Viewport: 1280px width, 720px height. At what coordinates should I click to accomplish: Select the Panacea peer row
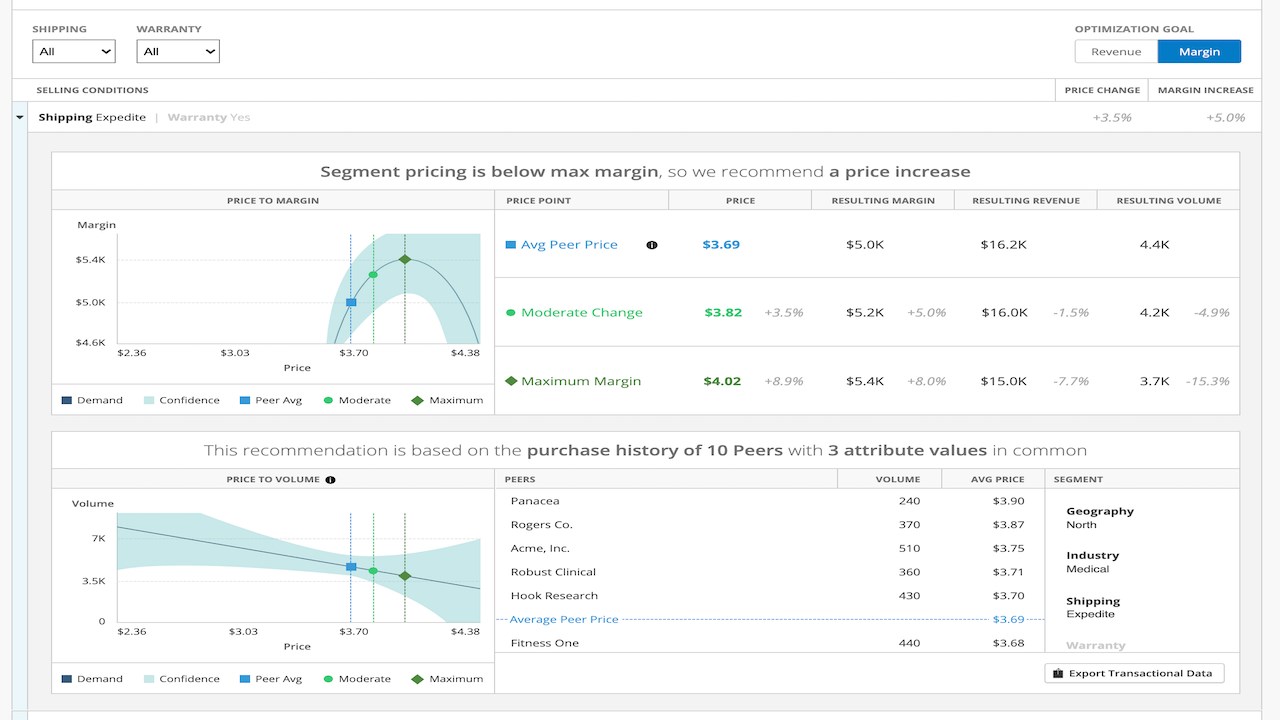(769, 501)
